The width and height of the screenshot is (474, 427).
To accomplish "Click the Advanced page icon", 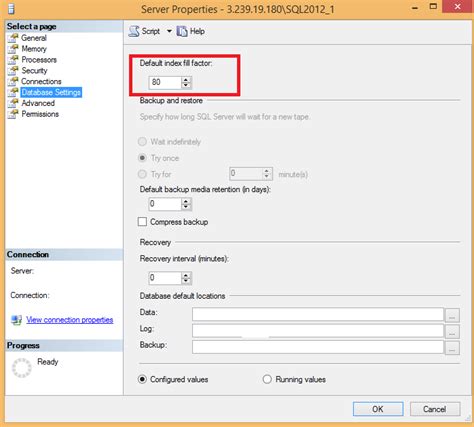I will tap(13, 103).
